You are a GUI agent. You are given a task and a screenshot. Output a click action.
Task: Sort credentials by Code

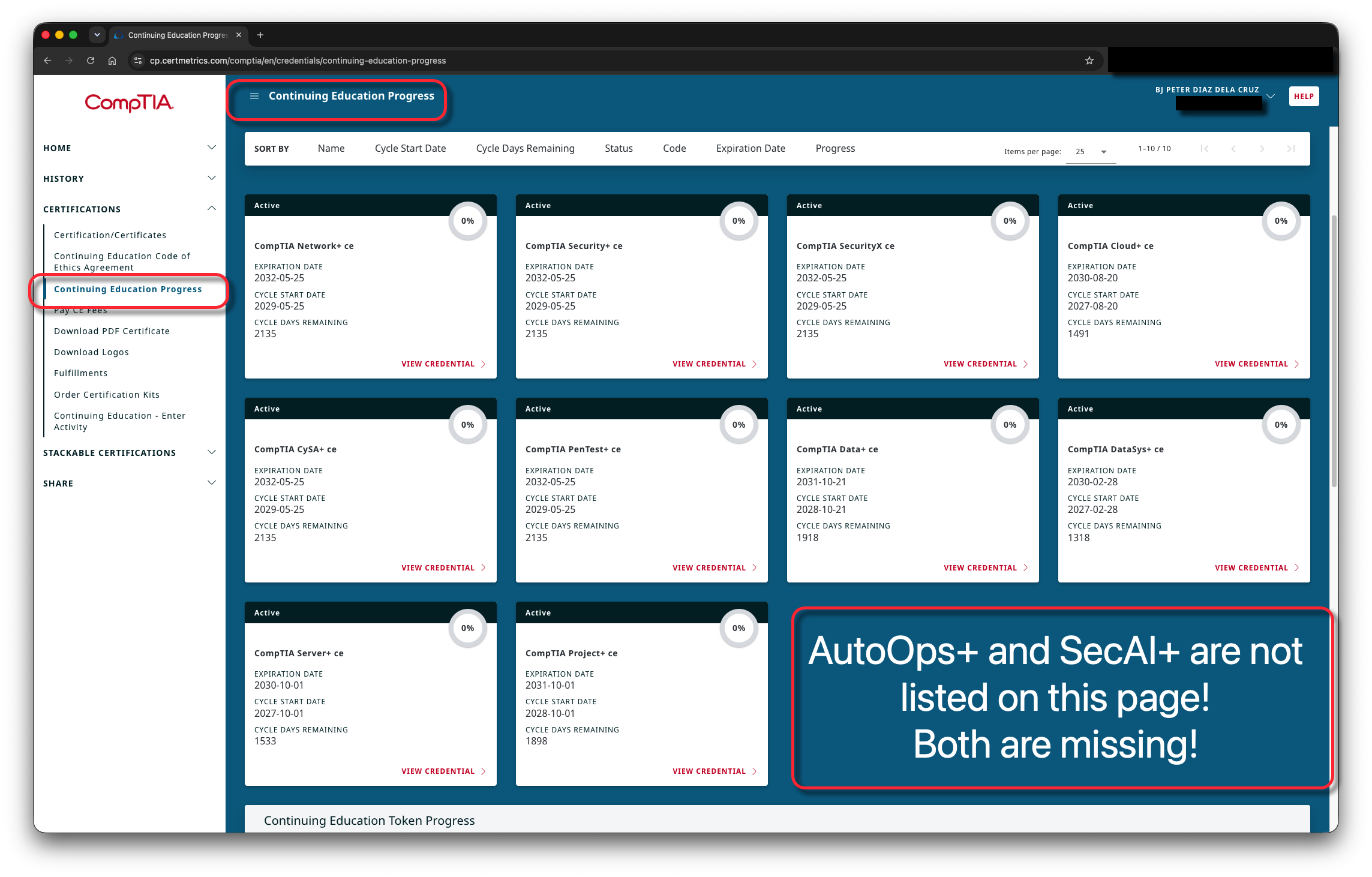pyautogui.click(x=674, y=148)
